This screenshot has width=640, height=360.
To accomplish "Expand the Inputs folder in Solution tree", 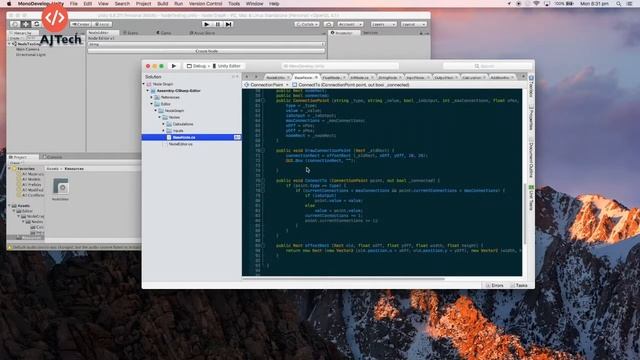I will pyautogui.click(x=164, y=131).
